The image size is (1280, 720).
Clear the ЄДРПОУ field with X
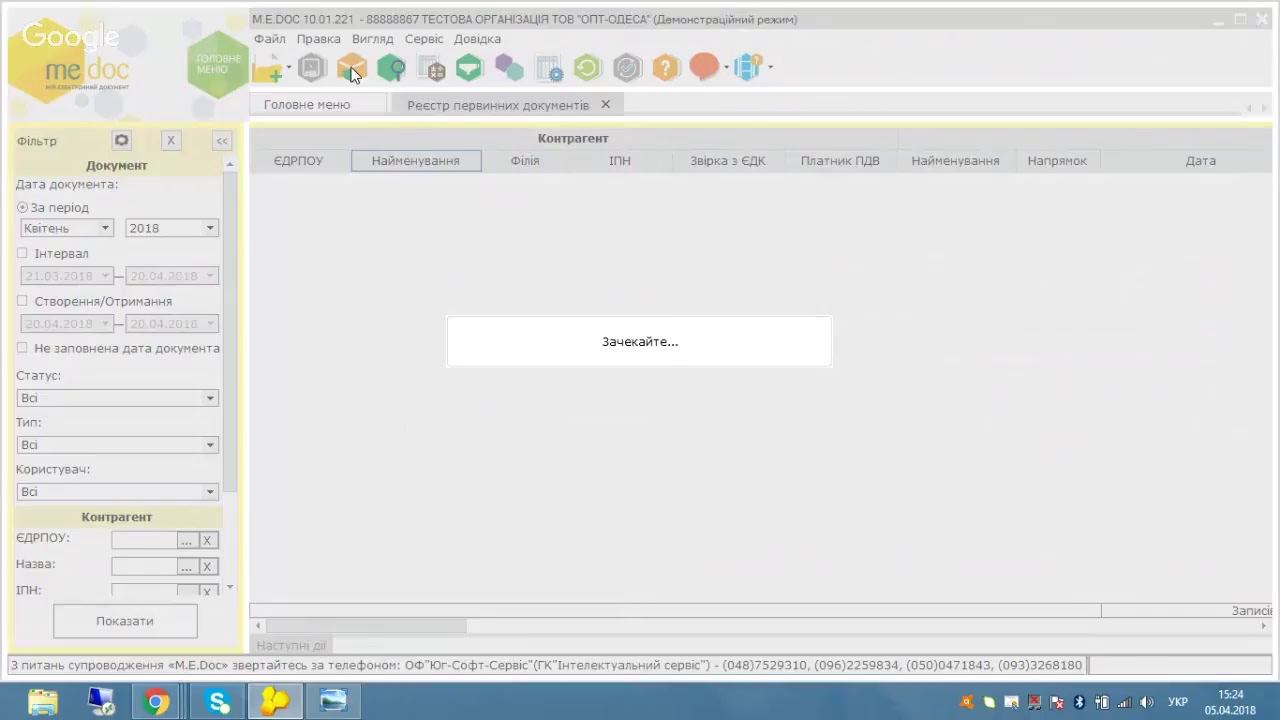[x=207, y=540]
